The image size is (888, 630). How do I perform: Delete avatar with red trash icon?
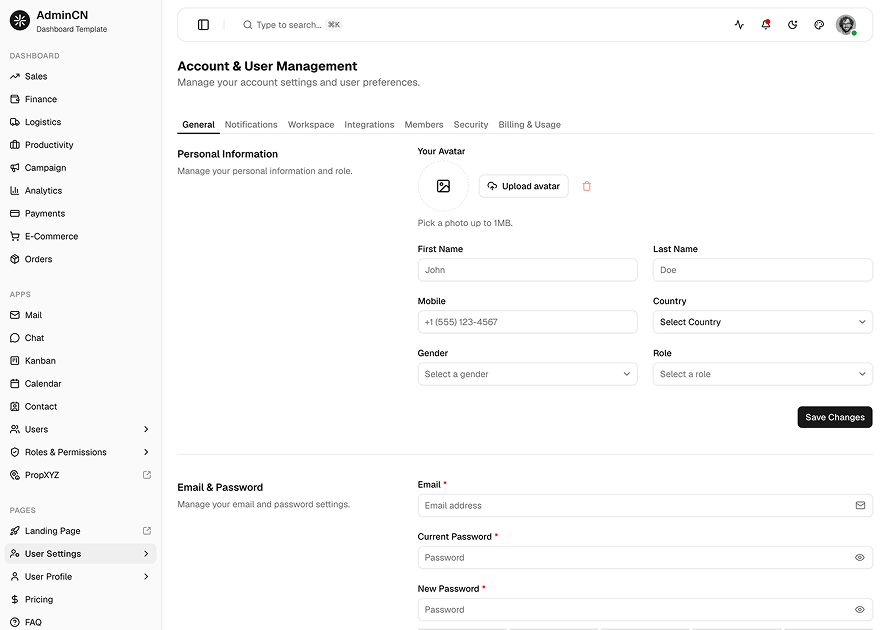coord(587,186)
